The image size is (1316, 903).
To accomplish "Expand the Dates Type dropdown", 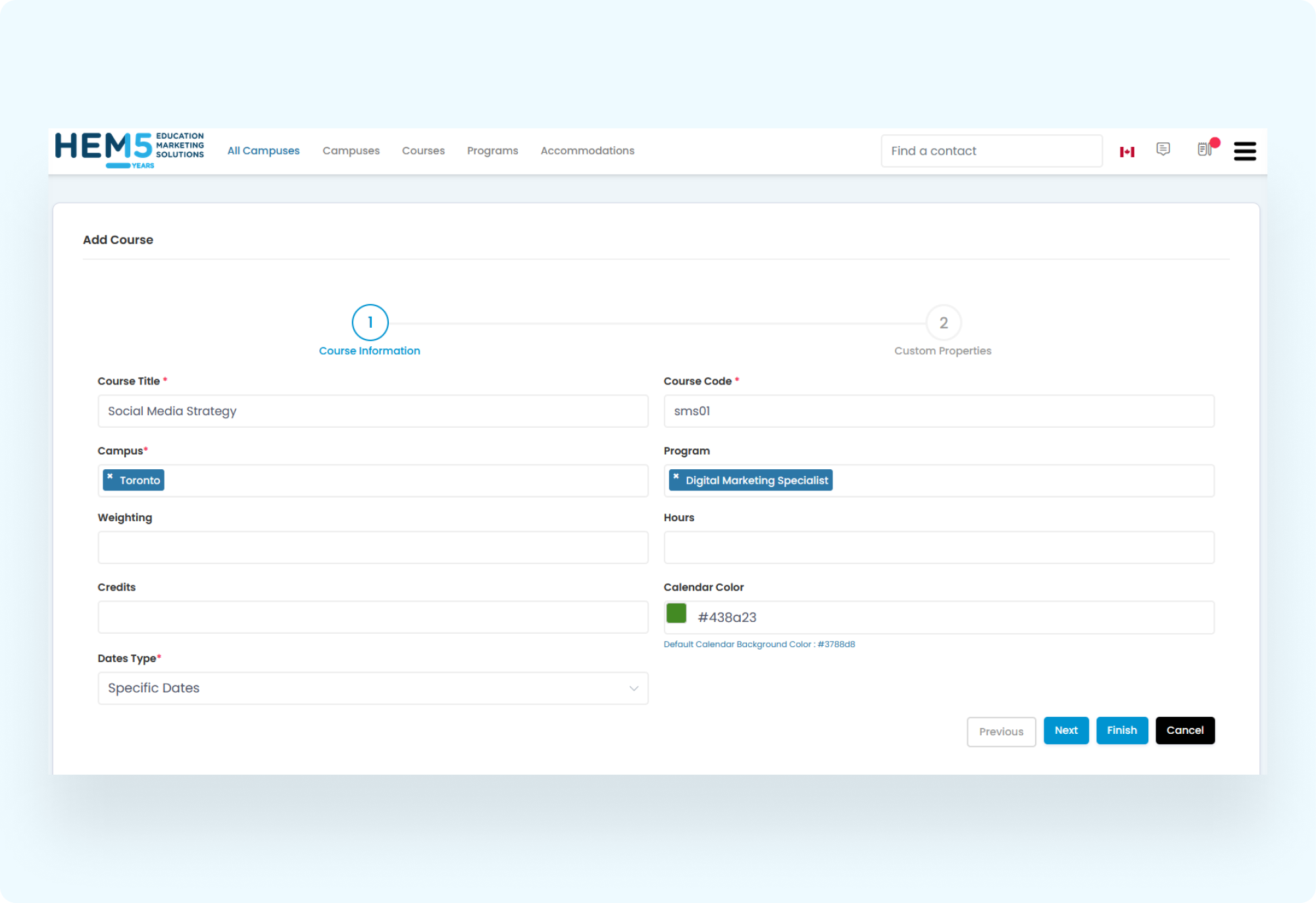I will point(372,688).
